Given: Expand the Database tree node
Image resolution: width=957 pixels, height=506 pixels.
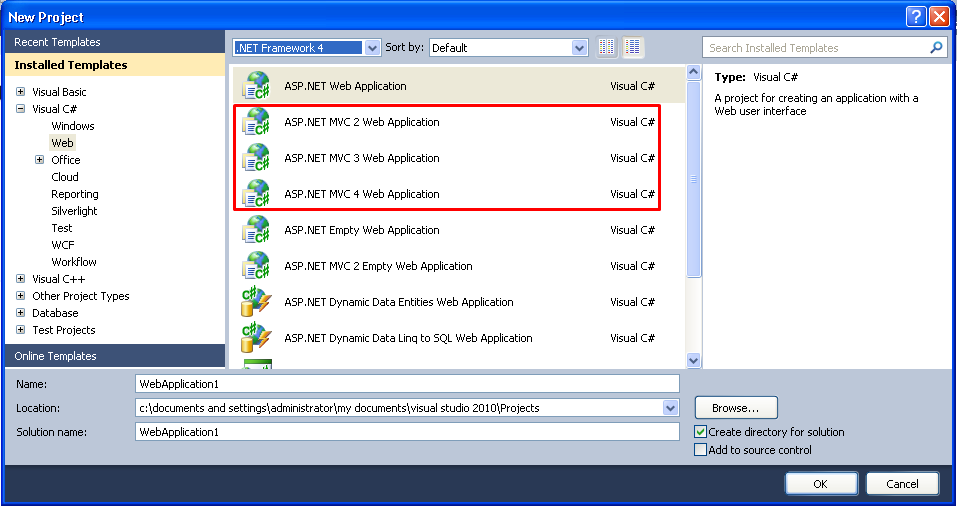Looking at the screenshot, I should point(21,313).
